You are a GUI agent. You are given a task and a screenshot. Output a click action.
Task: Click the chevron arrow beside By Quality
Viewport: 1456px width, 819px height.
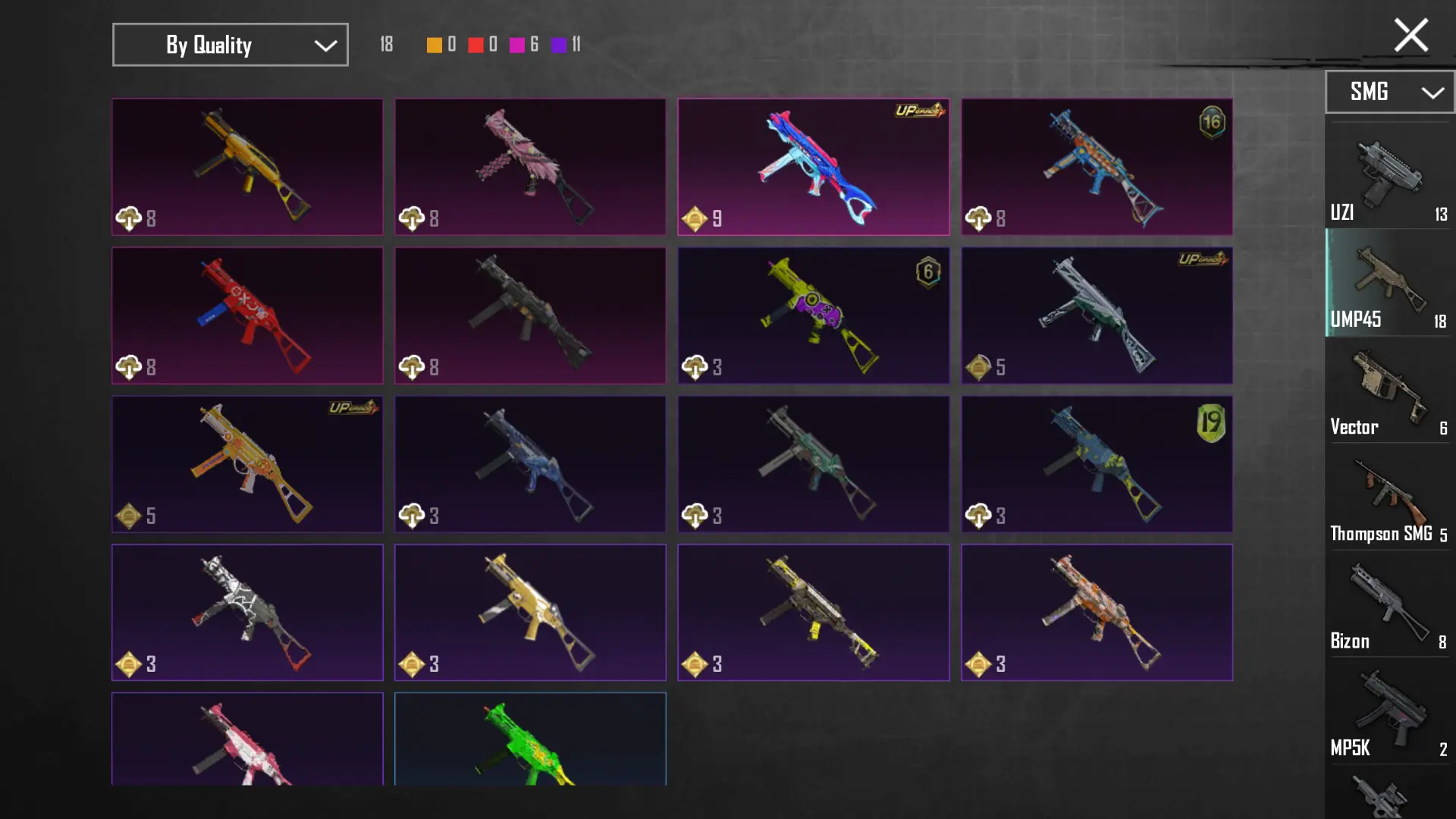pos(325,45)
